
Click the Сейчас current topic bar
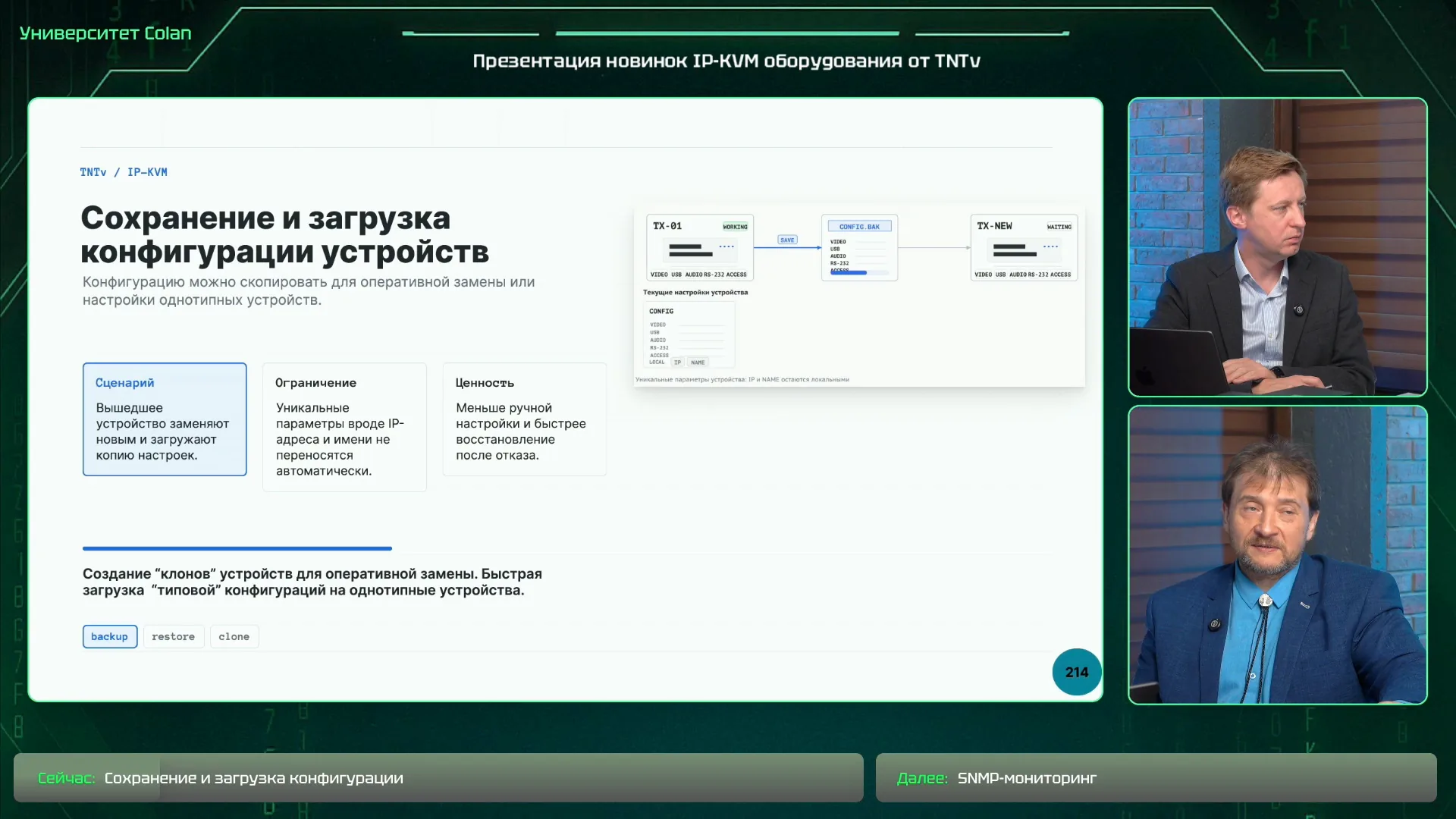point(438,777)
